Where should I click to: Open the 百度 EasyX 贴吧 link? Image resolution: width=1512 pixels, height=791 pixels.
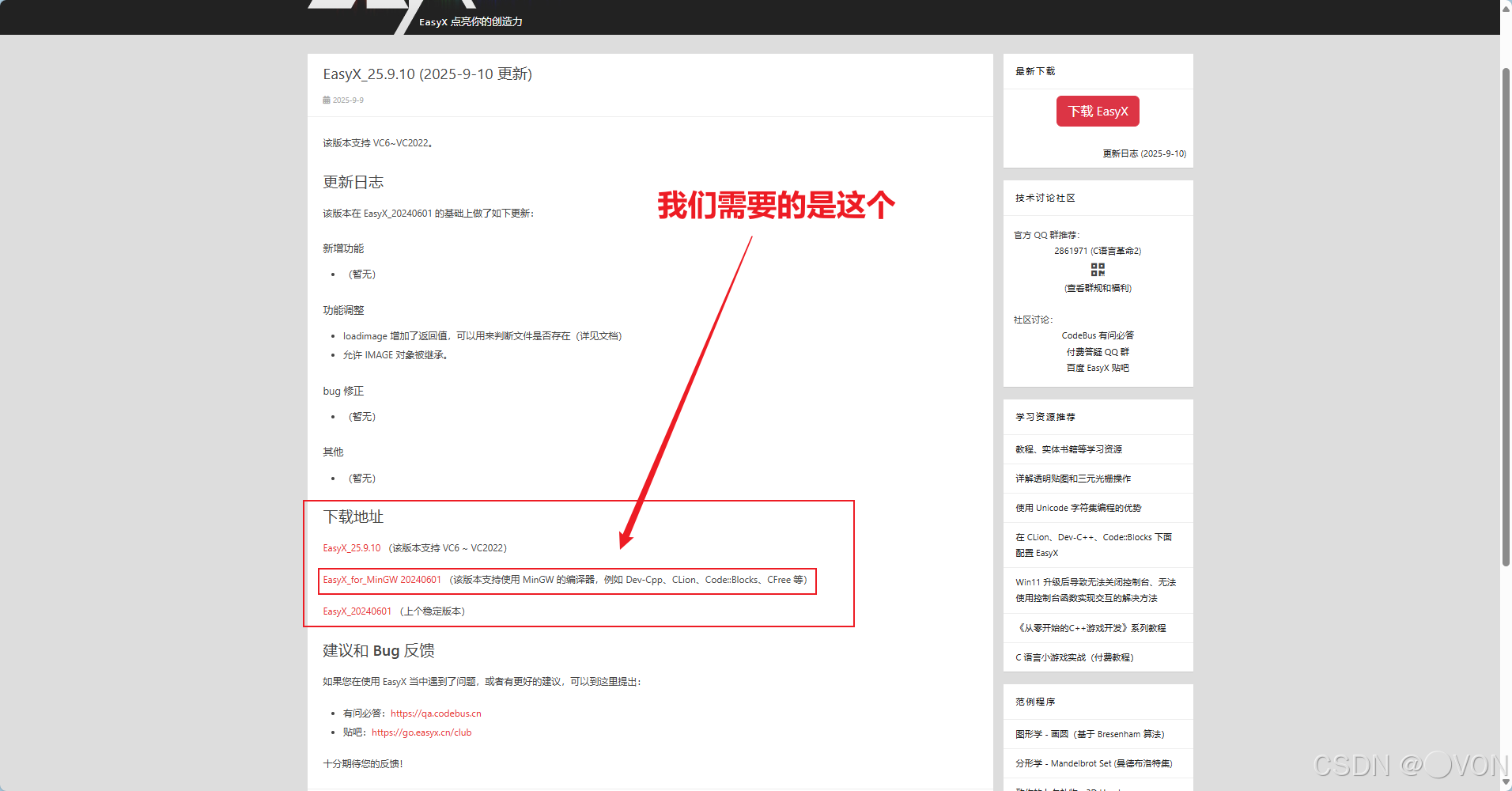click(1098, 368)
